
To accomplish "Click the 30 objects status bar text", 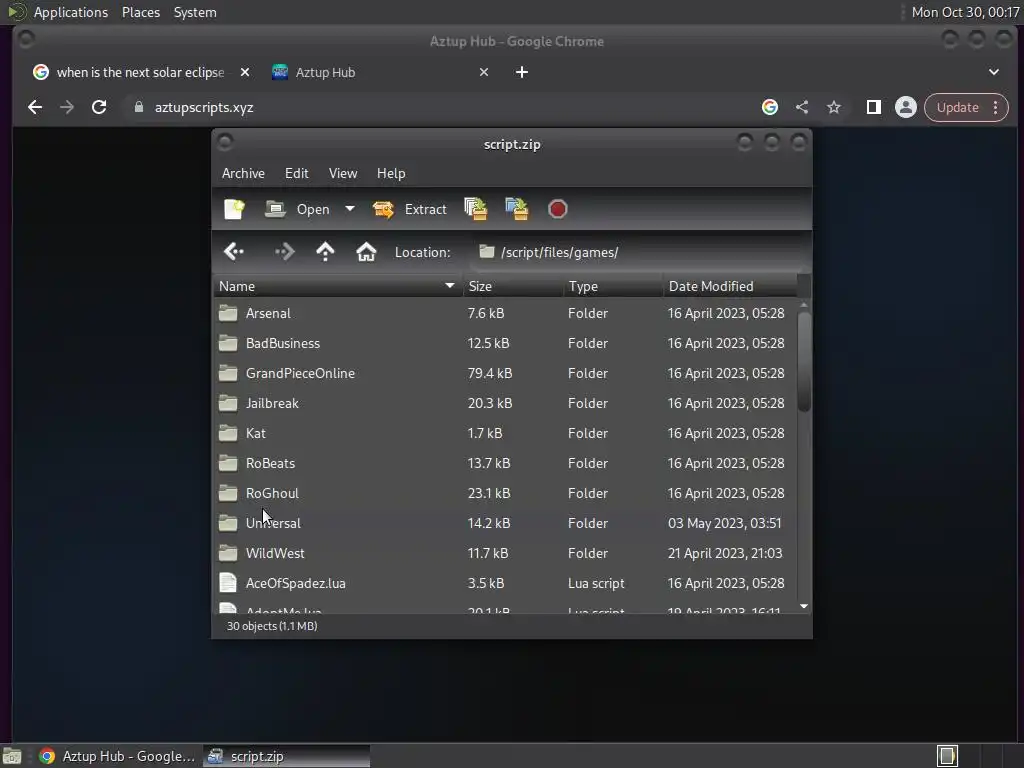I will pos(272,626).
